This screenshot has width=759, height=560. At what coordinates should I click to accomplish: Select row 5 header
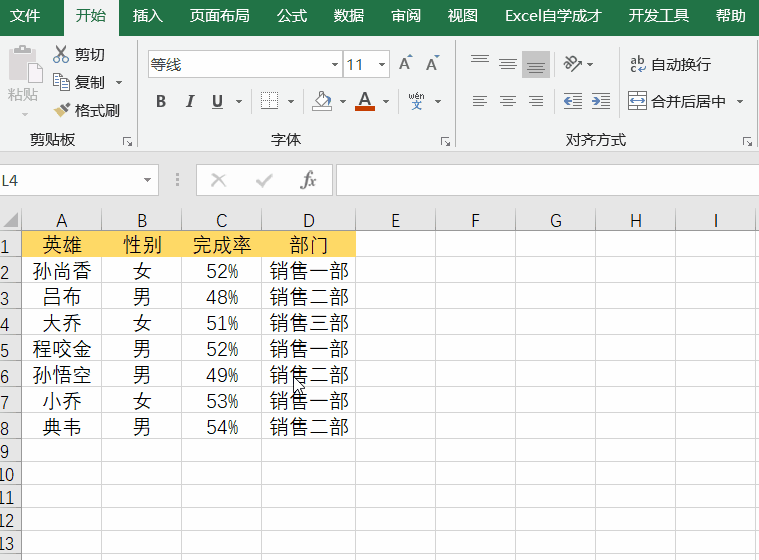point(10,349)
